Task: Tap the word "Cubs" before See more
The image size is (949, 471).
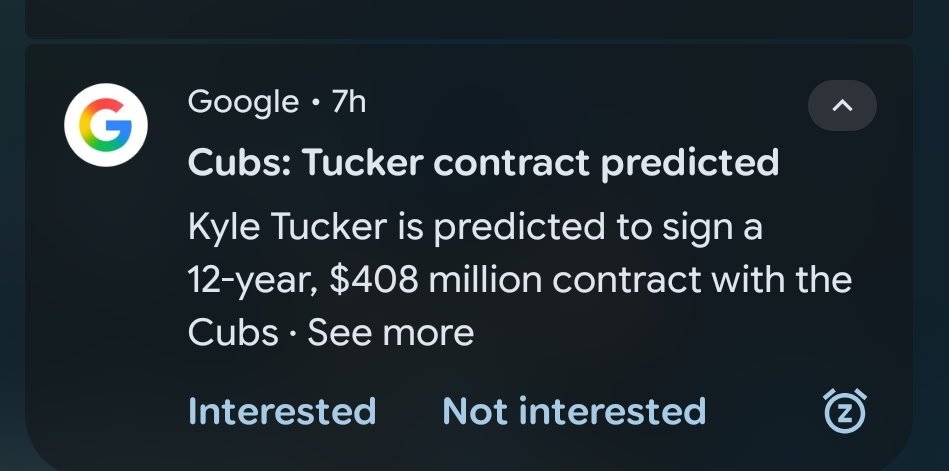Action: [x=232, y=333]
